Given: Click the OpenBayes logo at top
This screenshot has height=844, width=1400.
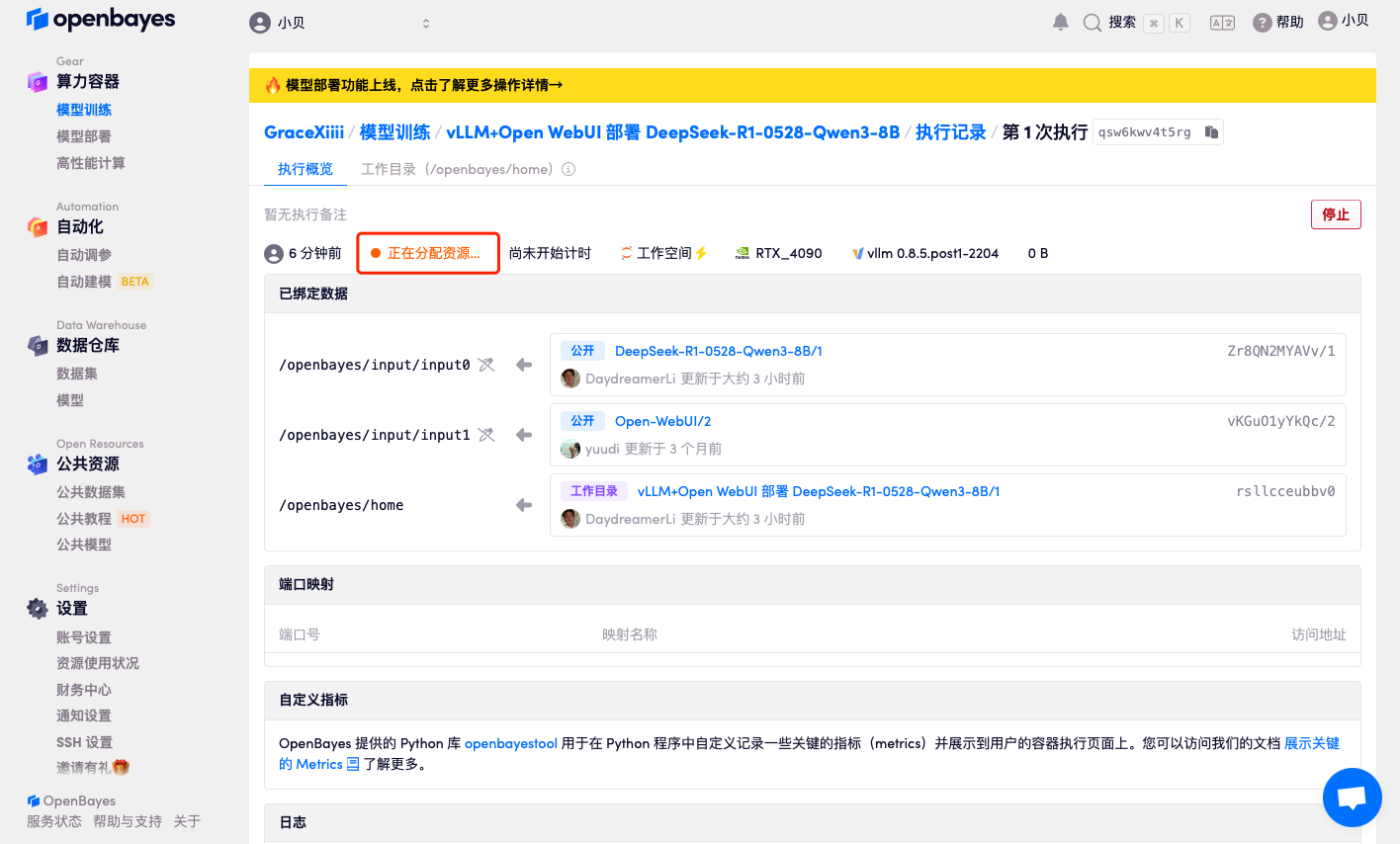Looking at the screenshot, I should 101,19.
